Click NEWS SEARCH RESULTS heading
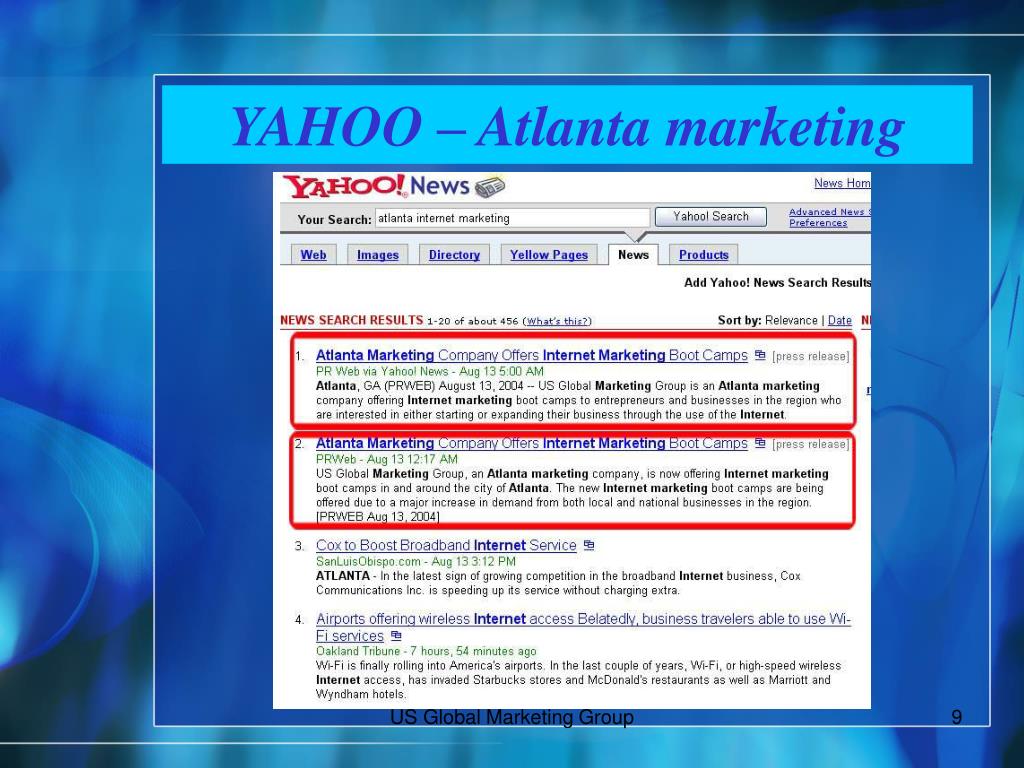This screenshot has width=1024, height=768. pos(351,320)
